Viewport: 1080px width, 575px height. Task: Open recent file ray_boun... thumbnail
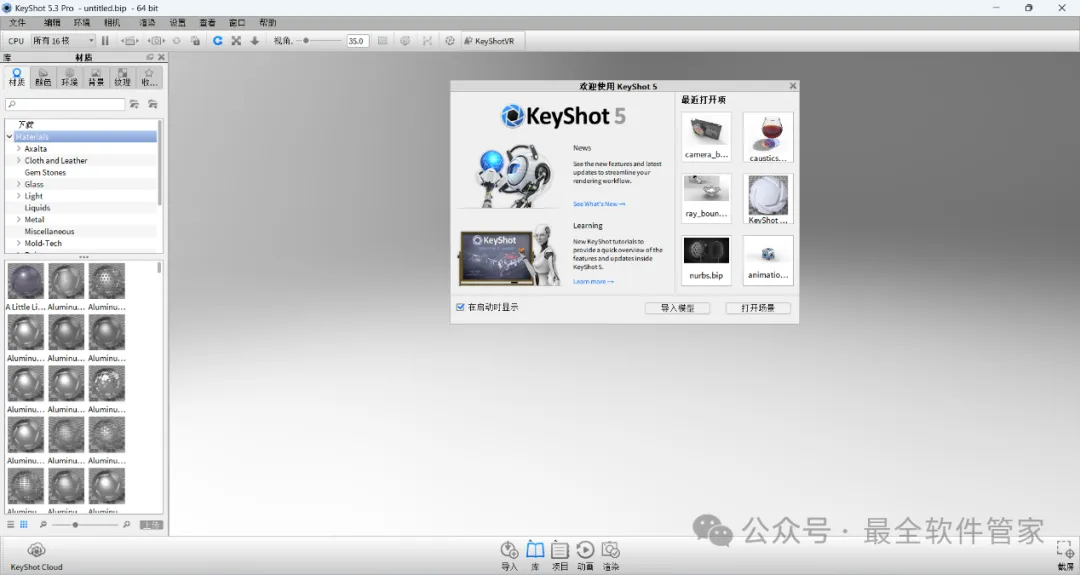[706, 198]
